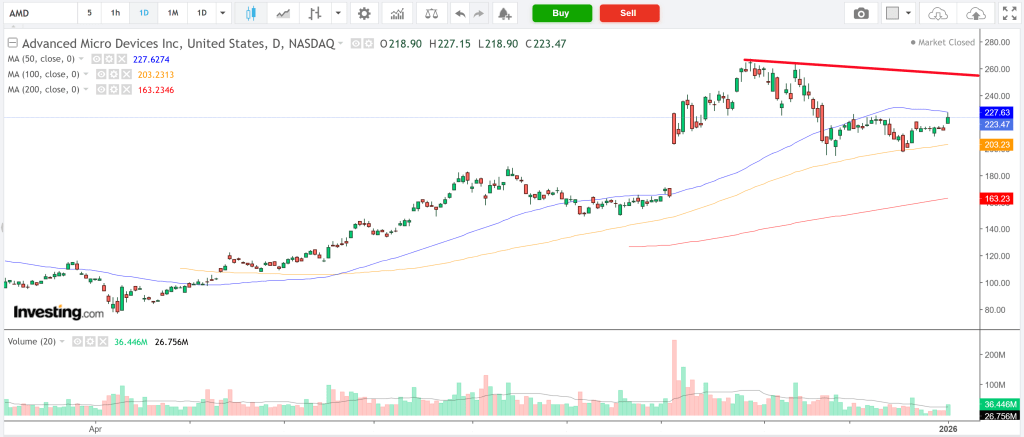Toggle the Volume (20) indicator visibility
The width and height of the screenshot is (1024, 437).
[77, 341]
